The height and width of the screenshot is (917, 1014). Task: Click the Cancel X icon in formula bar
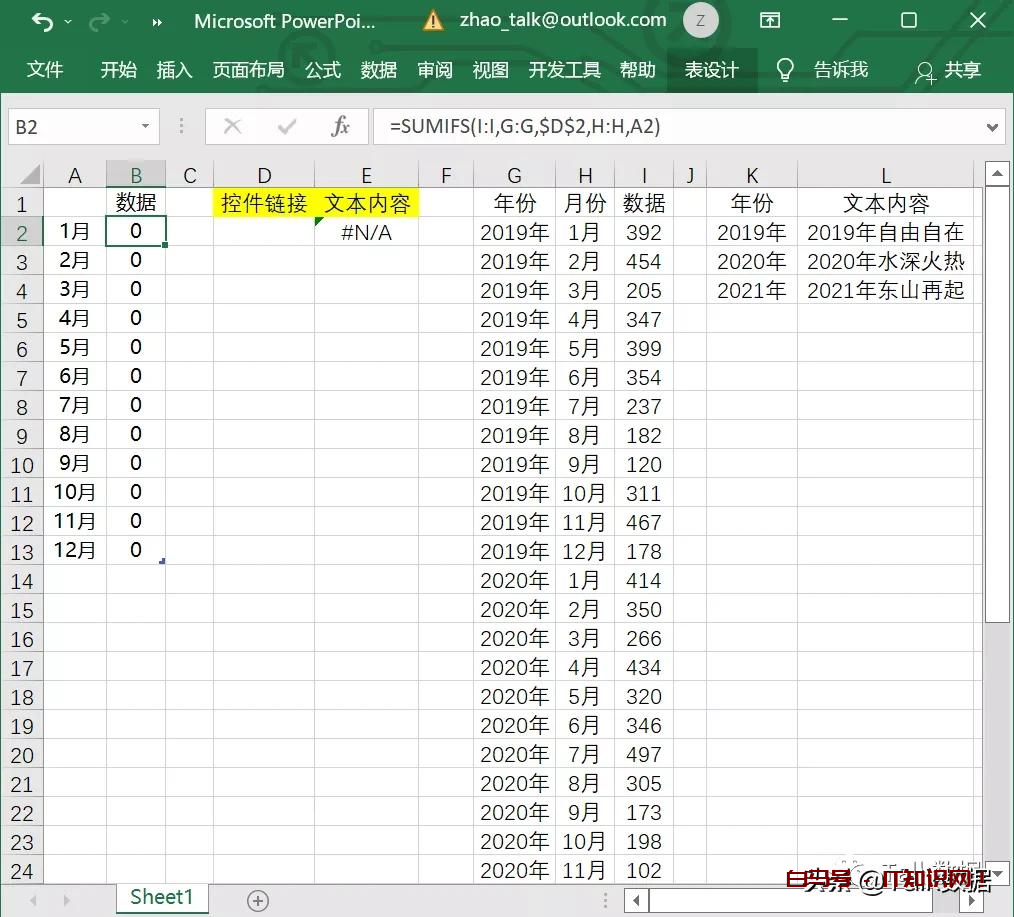[232, 127]
